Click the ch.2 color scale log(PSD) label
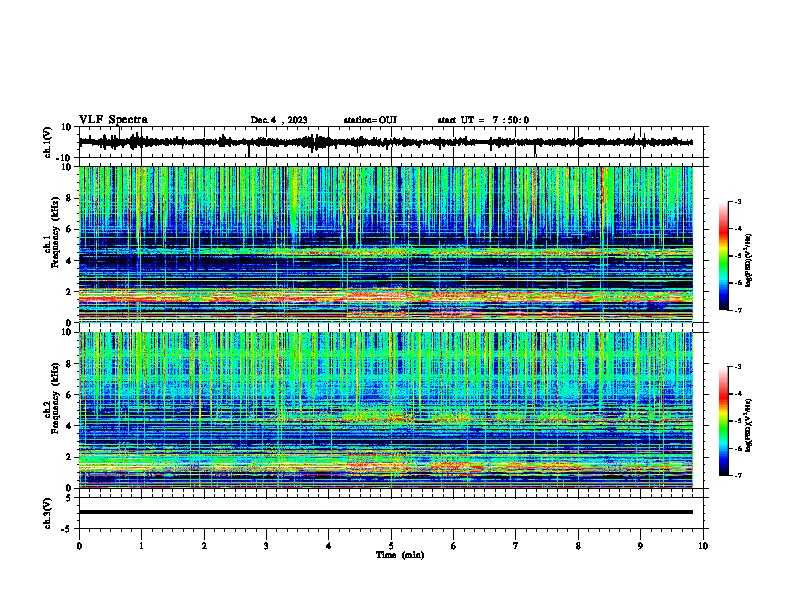Viewport: 792px width, 612px height. pyautogui.click(x=749, y=425)
